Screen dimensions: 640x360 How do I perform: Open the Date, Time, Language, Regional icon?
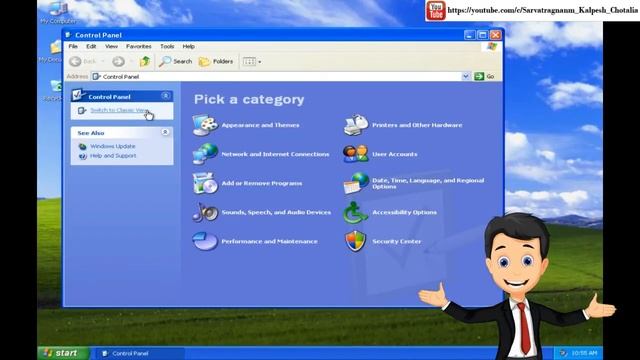click(x=356, y=183)
